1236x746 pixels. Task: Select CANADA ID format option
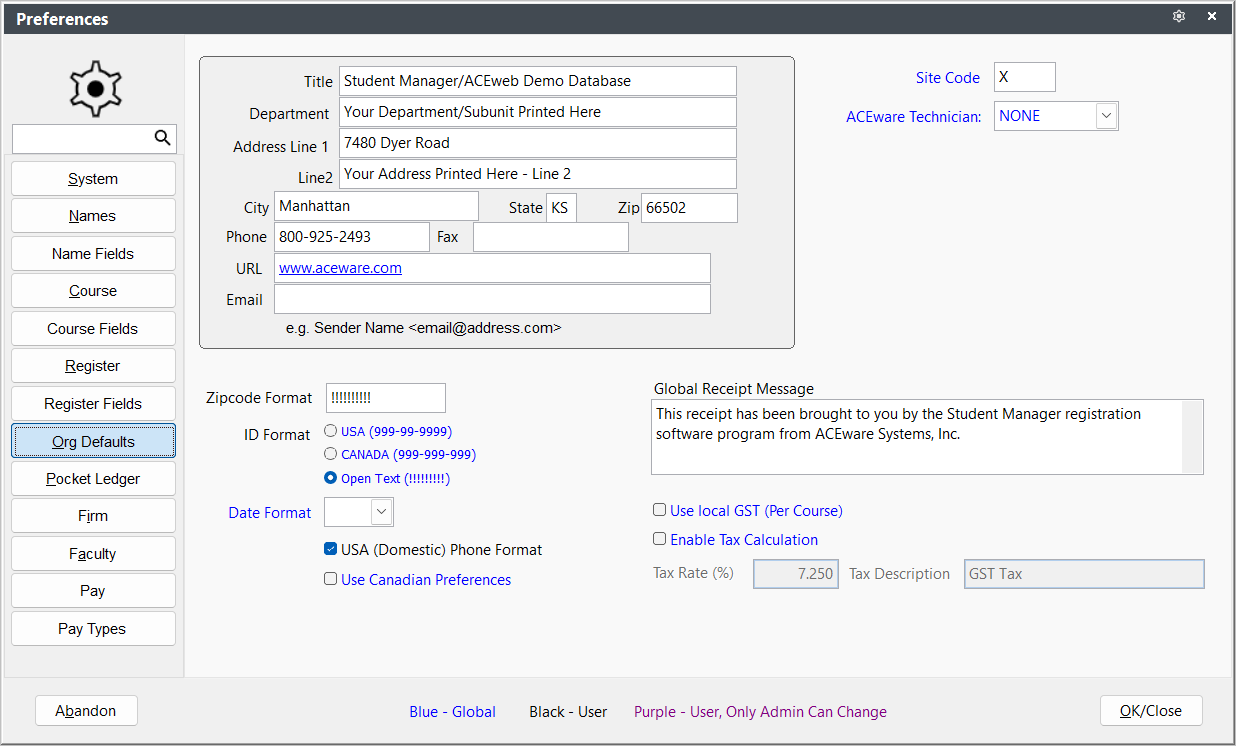point(331,454)
